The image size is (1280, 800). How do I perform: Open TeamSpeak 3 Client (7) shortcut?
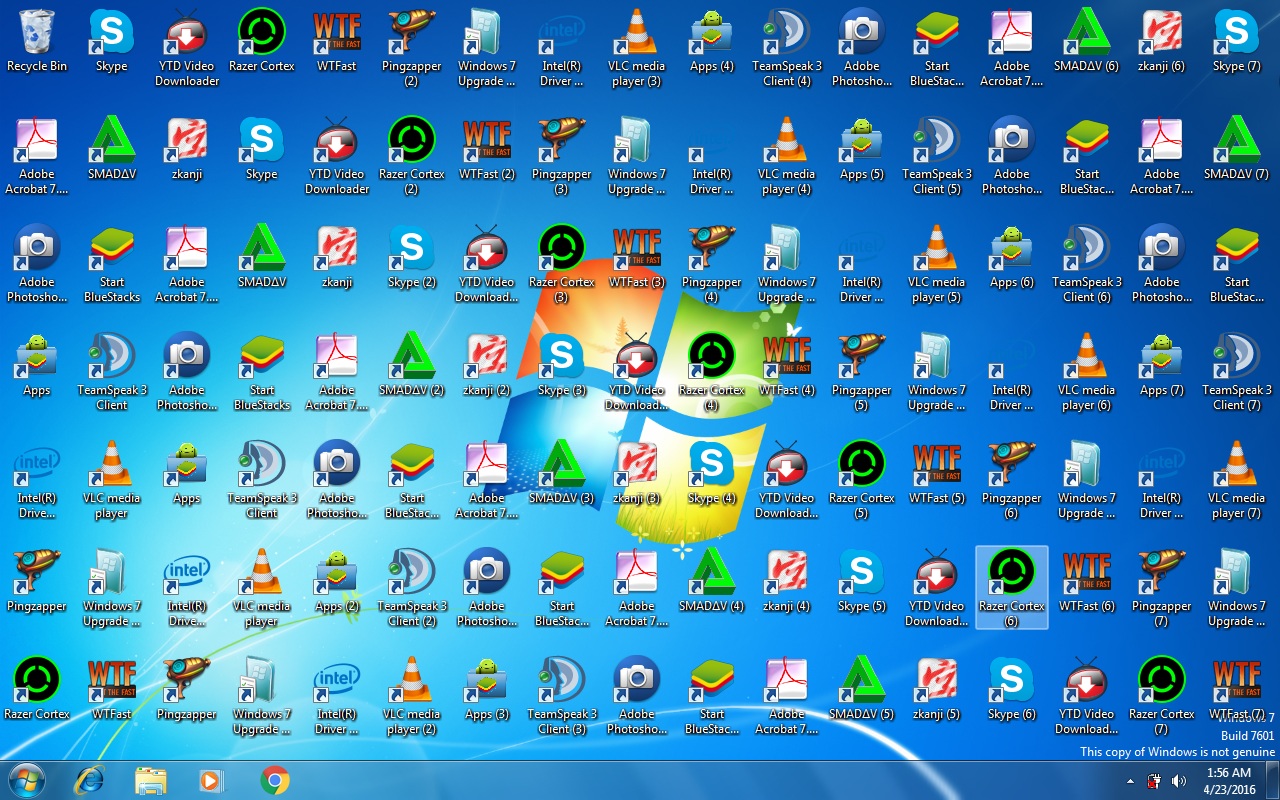(x=1237, y=372)
